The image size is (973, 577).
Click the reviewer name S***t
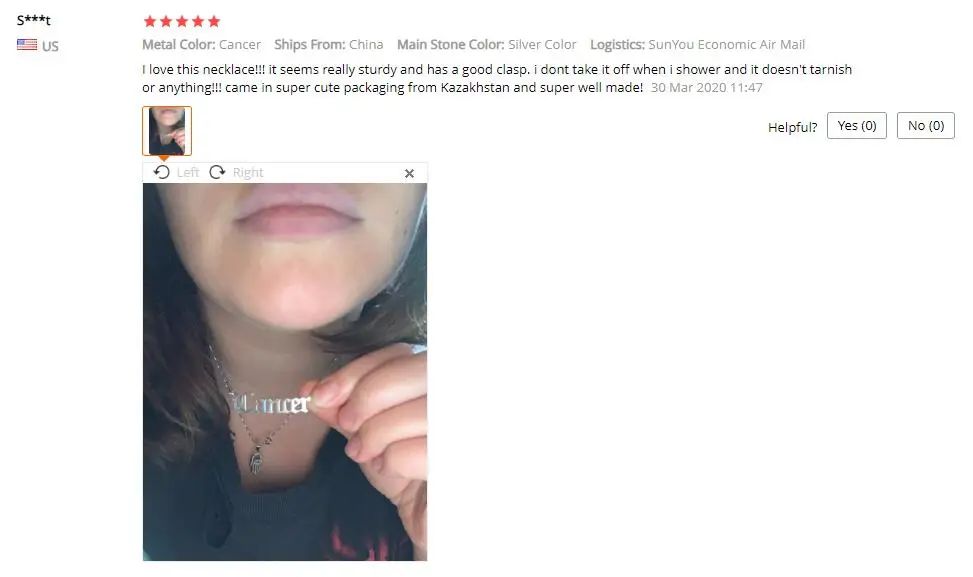pos(34,20)
